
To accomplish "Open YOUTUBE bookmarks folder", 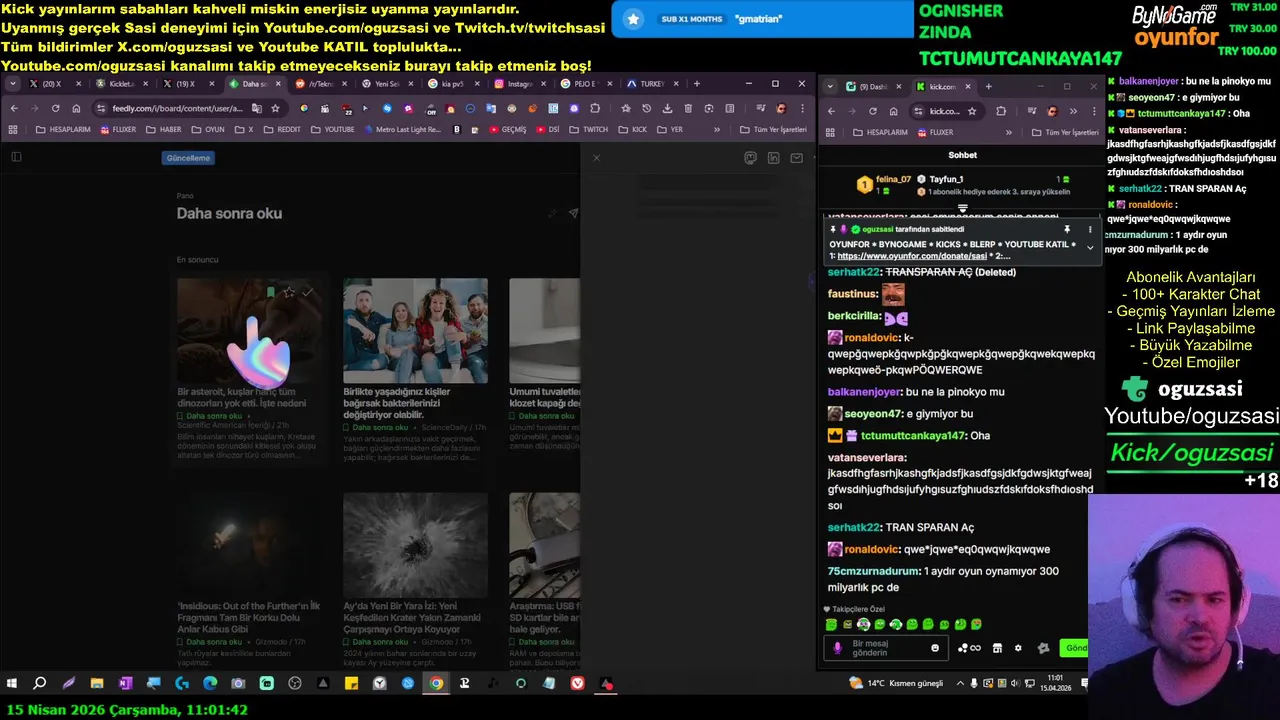I will click(332, 130).
